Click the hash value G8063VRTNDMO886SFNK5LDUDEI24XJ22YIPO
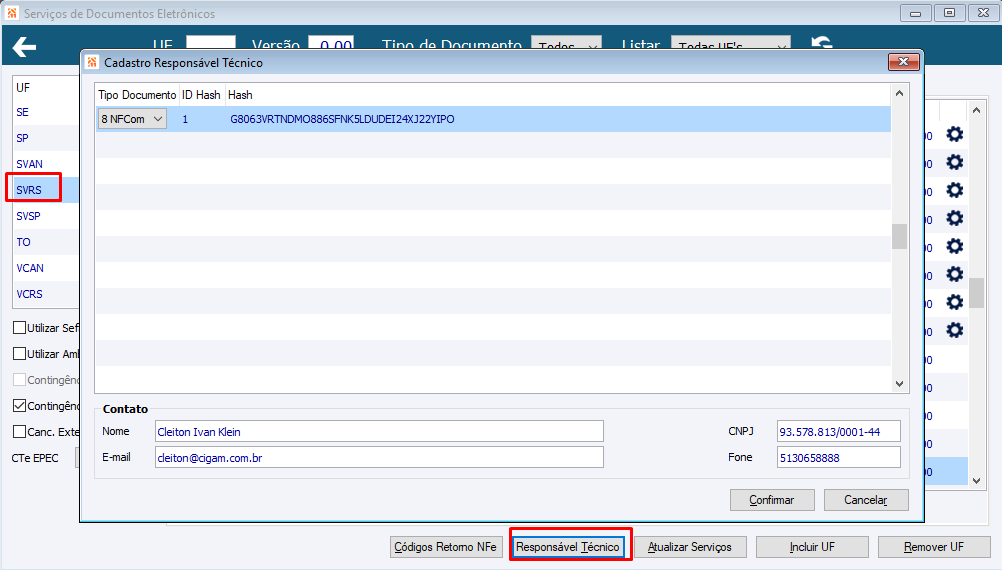 [x=342, y=119]
